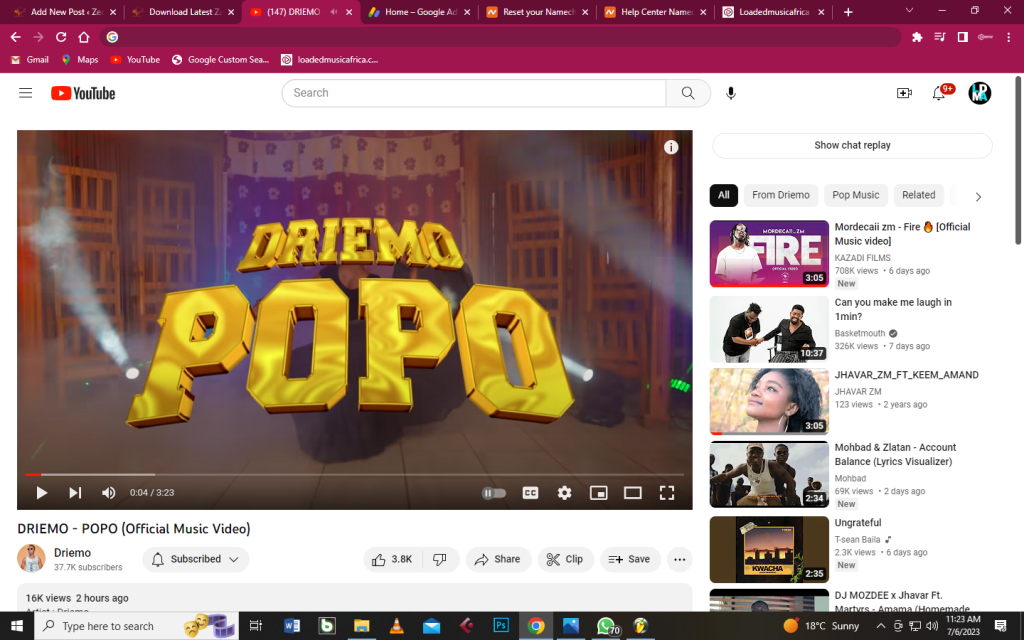
Task: Open Chrome three-dot menu
Action: tap(1008, 37)
